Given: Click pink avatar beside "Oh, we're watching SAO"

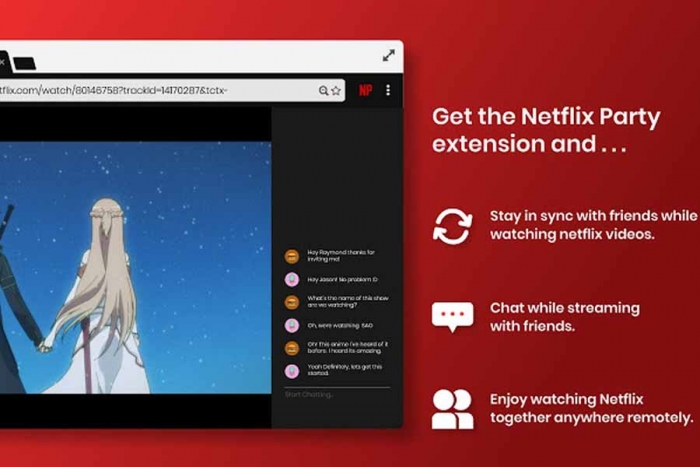Looking at the screenshot, I should (292, 325).
